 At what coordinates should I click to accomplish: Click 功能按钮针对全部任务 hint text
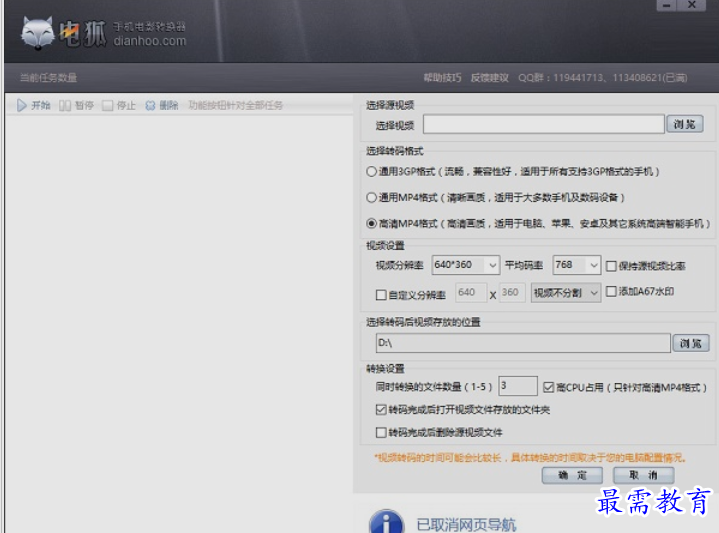(x=235, y=106)
